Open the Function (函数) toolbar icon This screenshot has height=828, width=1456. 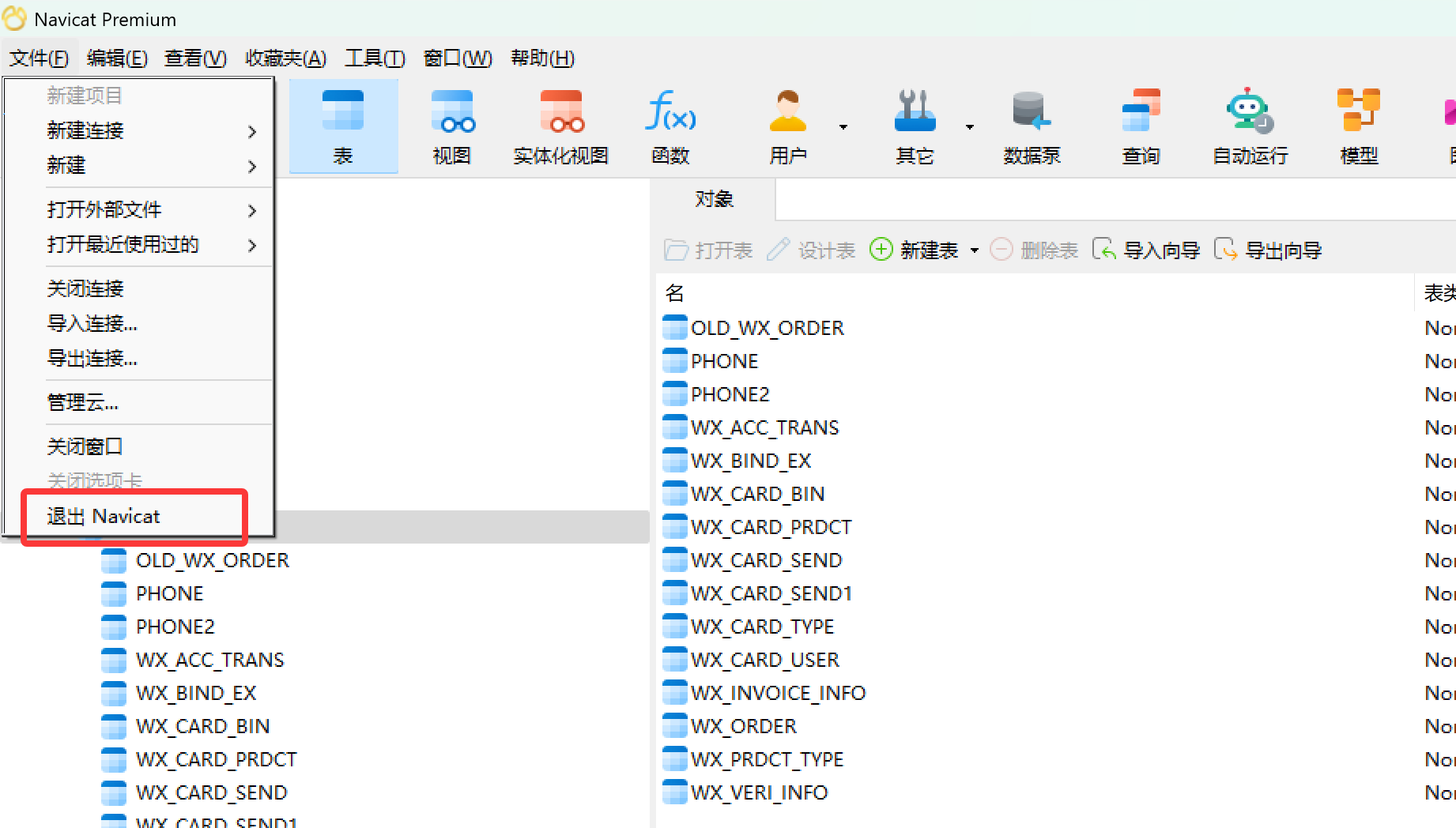click(x=671, y=126)
